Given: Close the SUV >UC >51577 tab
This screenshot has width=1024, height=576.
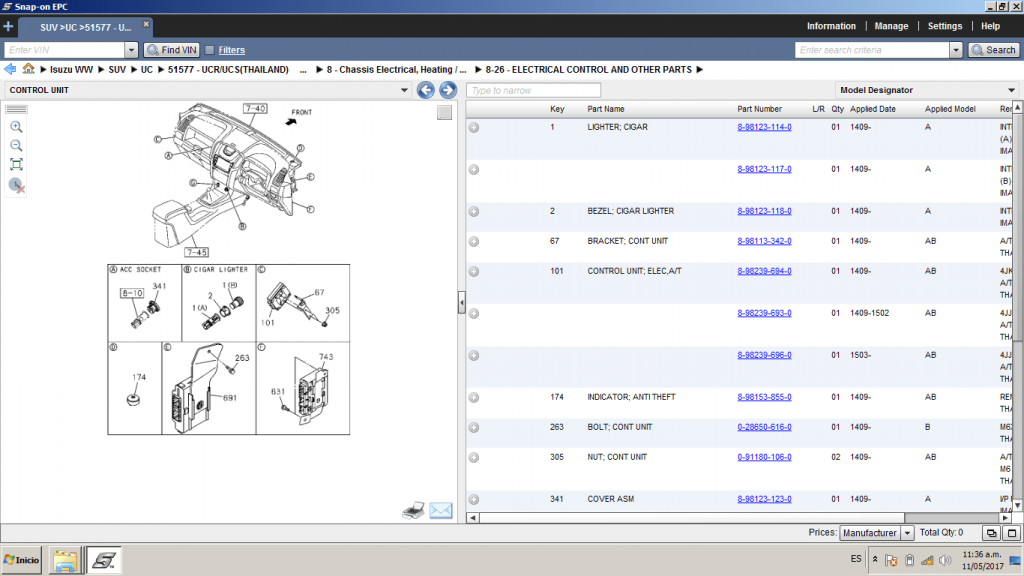Looking at the screenshot, I should pyautogui.click(x=146, y=24).
